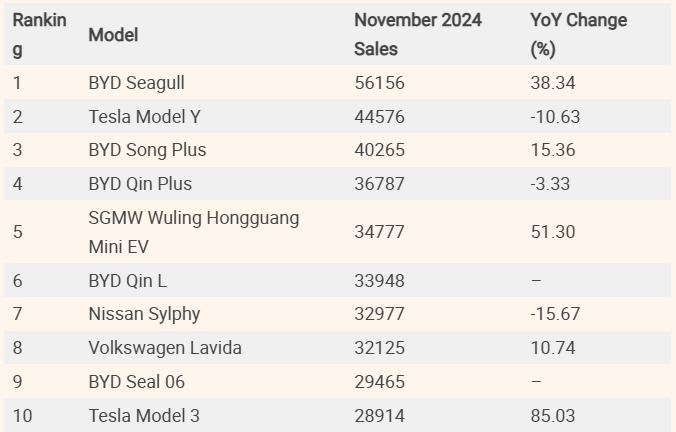Select the Tesla Model Y cell
This screenshot has height=432, width=676.
coord(144,117)
